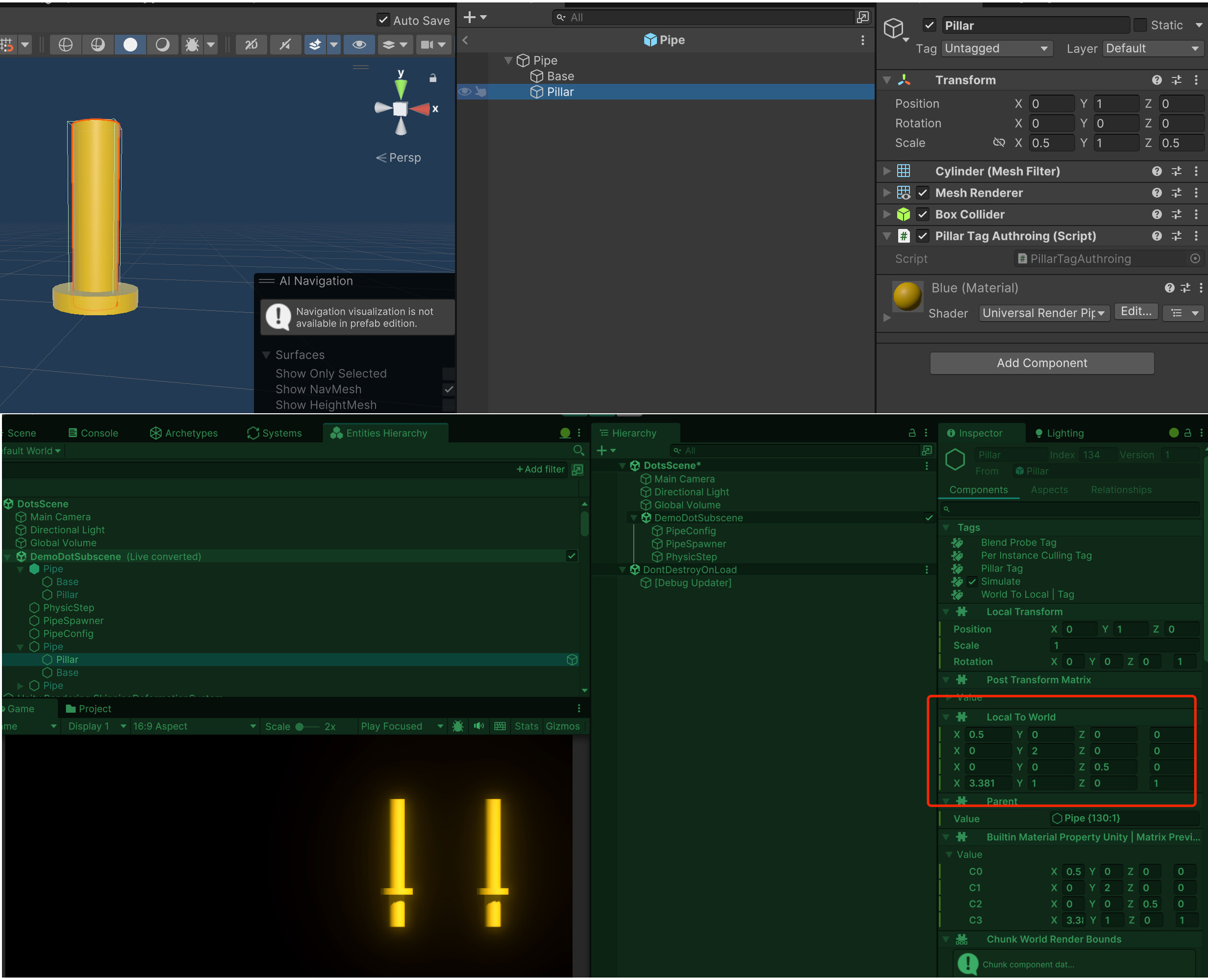This screenshot has height=980, width=1208.
Task: Click the scene visibility eye toolbar icon
Action: pos(359,45)
